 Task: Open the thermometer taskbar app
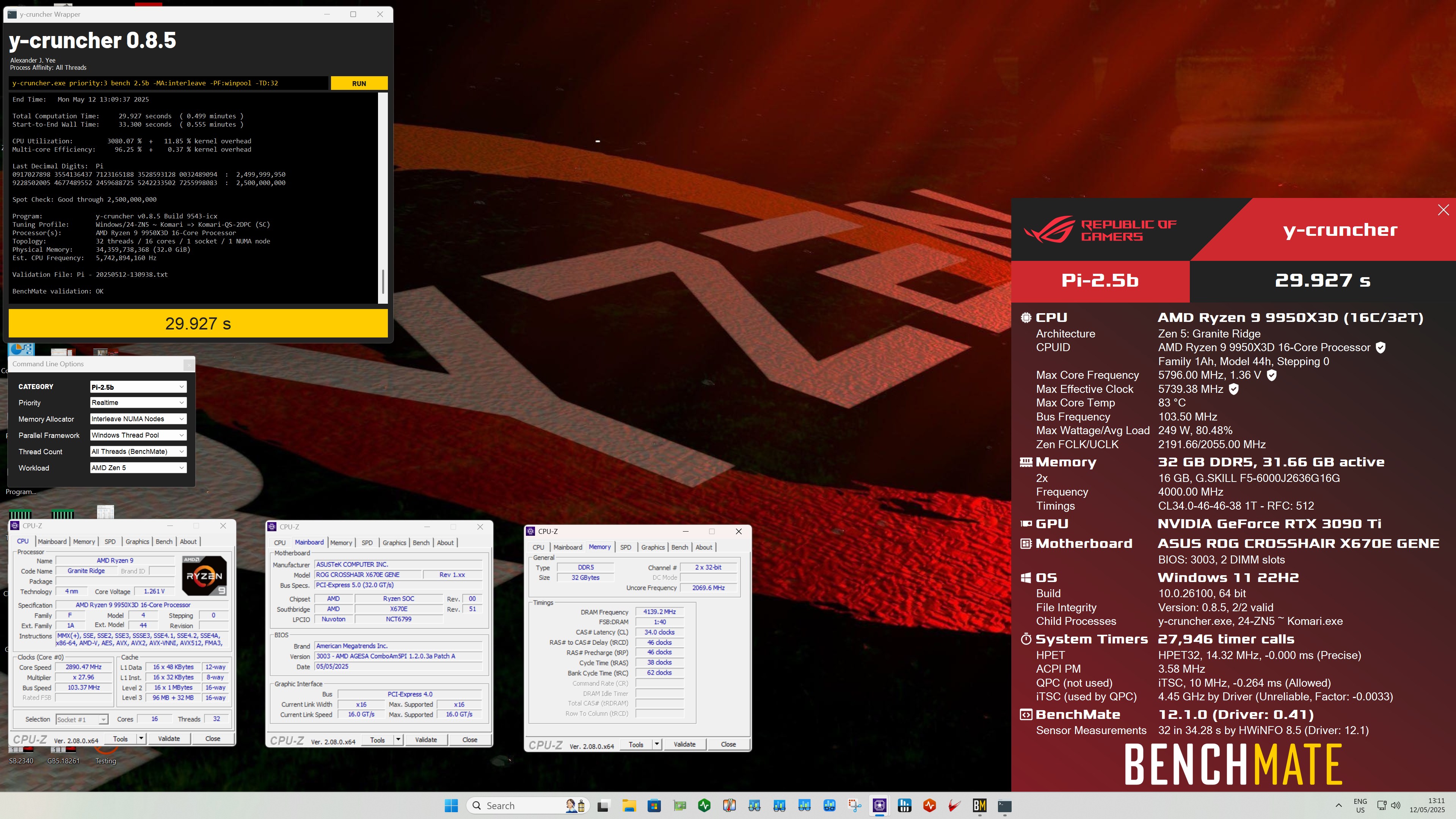729,806
